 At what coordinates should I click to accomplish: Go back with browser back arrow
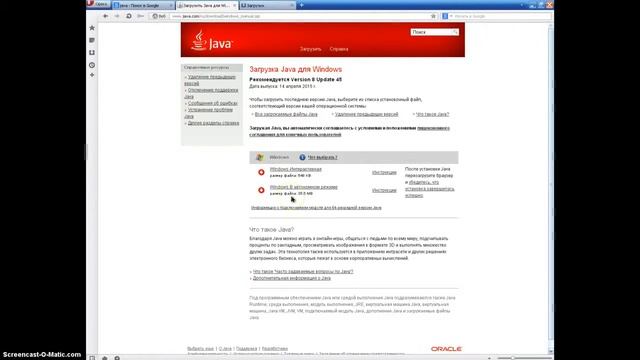[x=106, y=16]
